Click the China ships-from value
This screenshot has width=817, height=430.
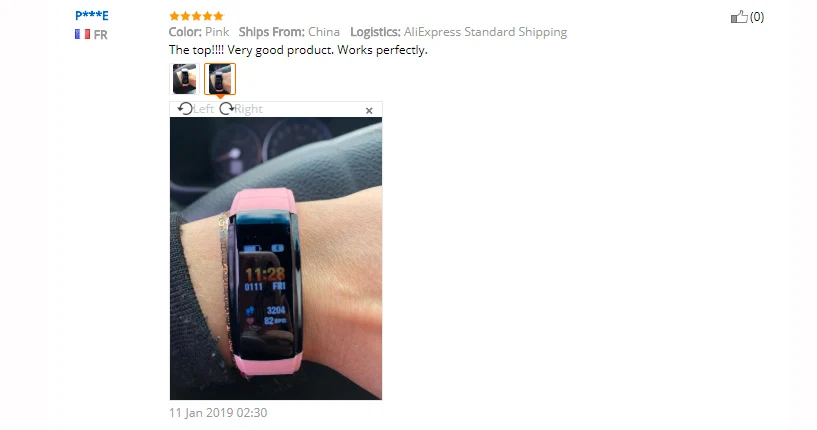pos(324,32)
